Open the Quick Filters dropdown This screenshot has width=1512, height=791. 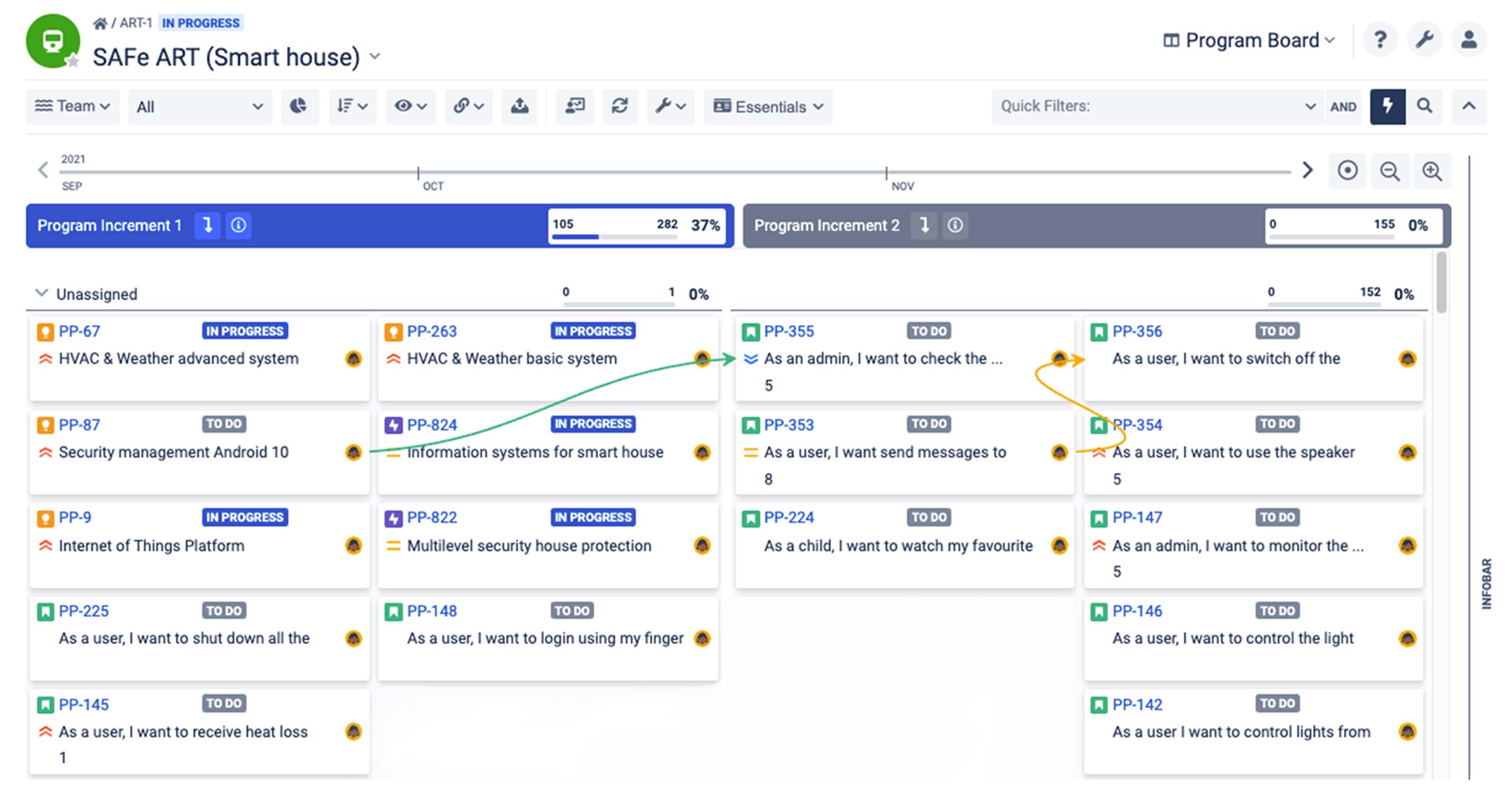coord(1158,106)
